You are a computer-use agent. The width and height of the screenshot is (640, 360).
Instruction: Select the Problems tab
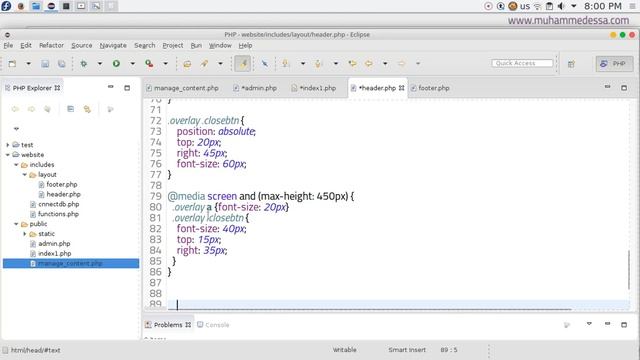tap(168, 325)
